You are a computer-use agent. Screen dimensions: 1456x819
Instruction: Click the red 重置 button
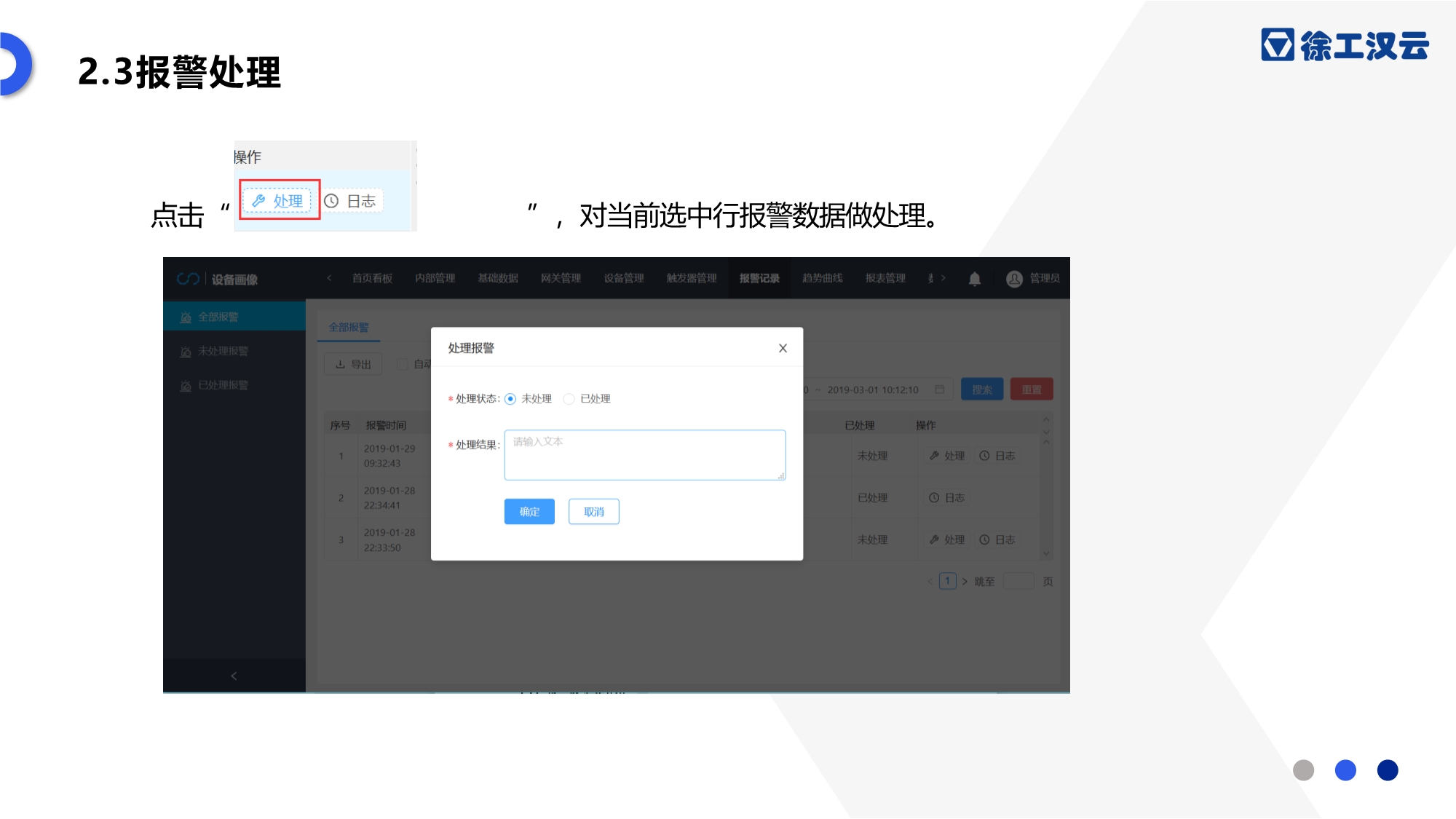[1032, 389]
